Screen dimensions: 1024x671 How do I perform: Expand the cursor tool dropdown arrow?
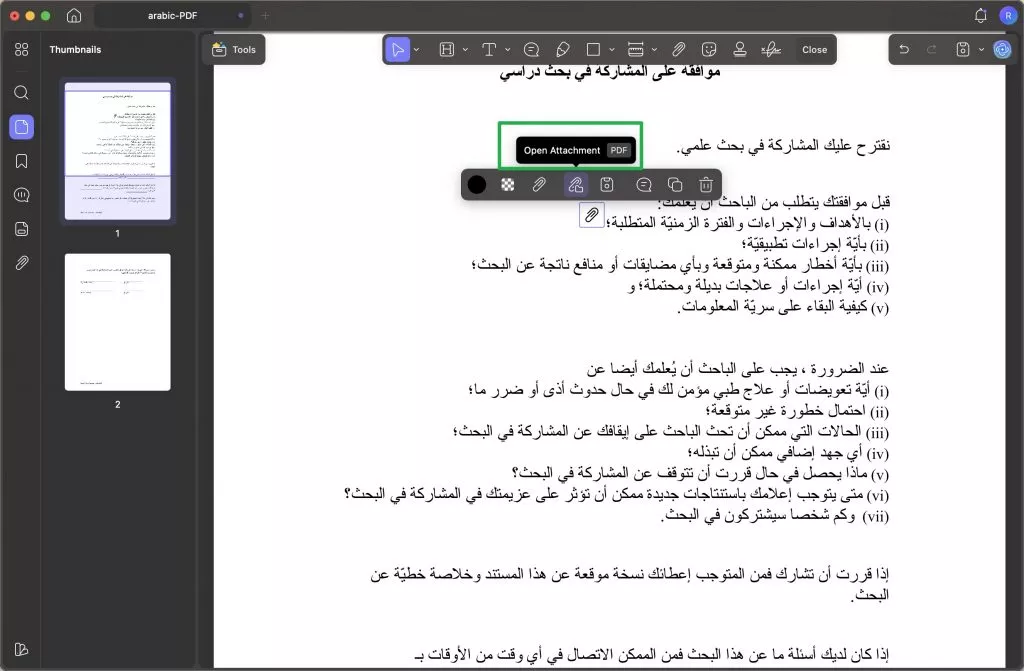[417, 50]
